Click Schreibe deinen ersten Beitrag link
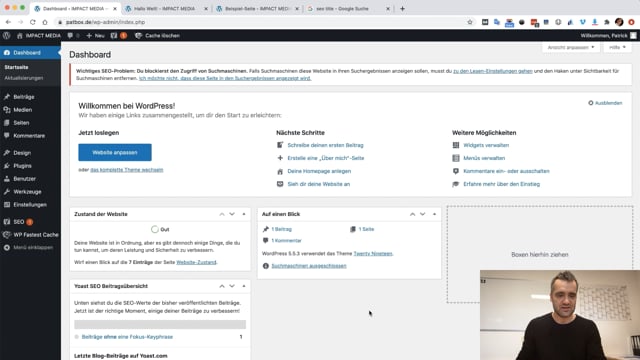Image resolution: width=640 pixels, height=360 pixels. (x=325, y=145)
